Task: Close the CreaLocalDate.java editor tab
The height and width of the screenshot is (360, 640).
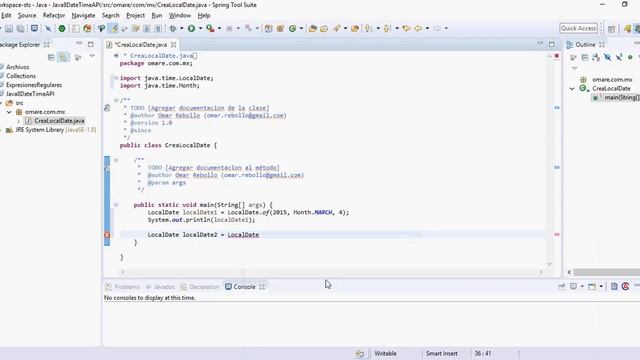Action: tap(173, 45)
